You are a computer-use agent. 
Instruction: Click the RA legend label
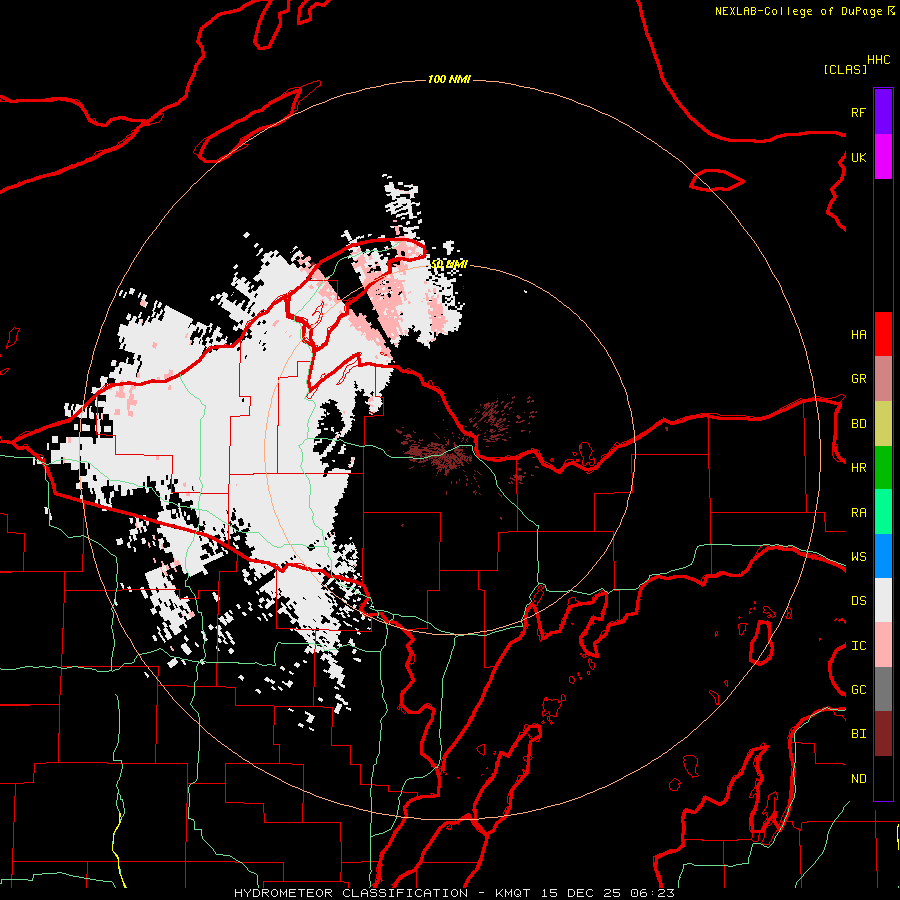pyautogui.click(x=858, y=513)
